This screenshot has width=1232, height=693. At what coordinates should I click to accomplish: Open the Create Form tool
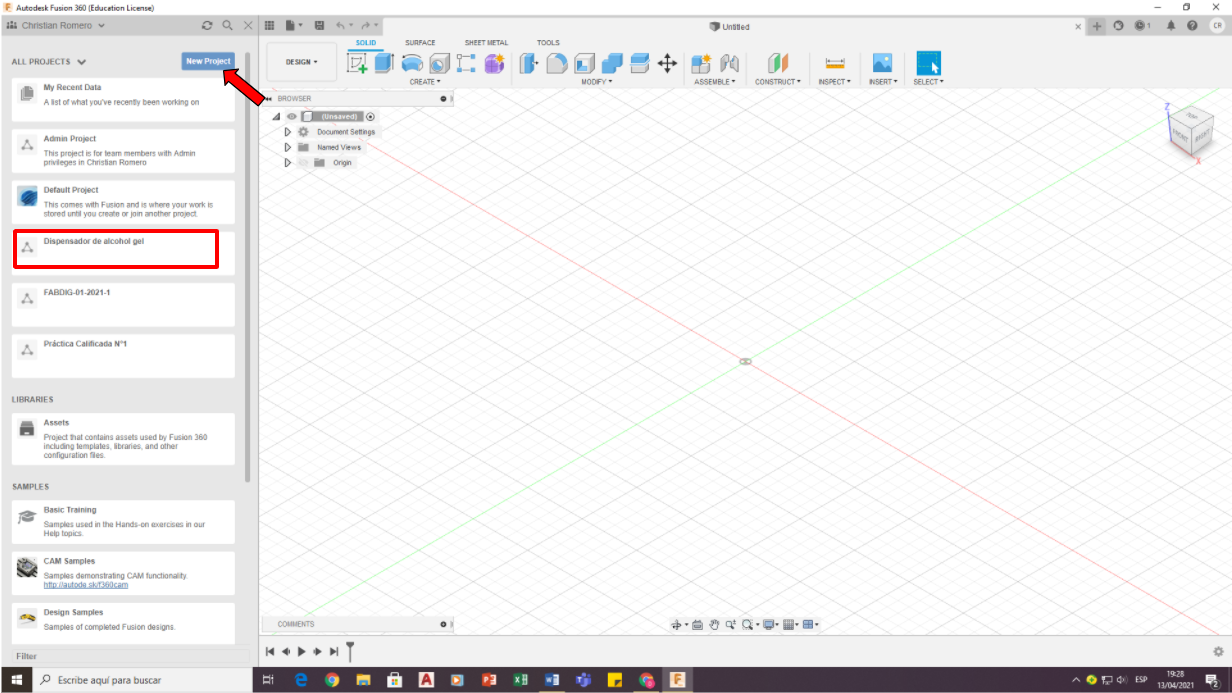[x=494, y=63]
